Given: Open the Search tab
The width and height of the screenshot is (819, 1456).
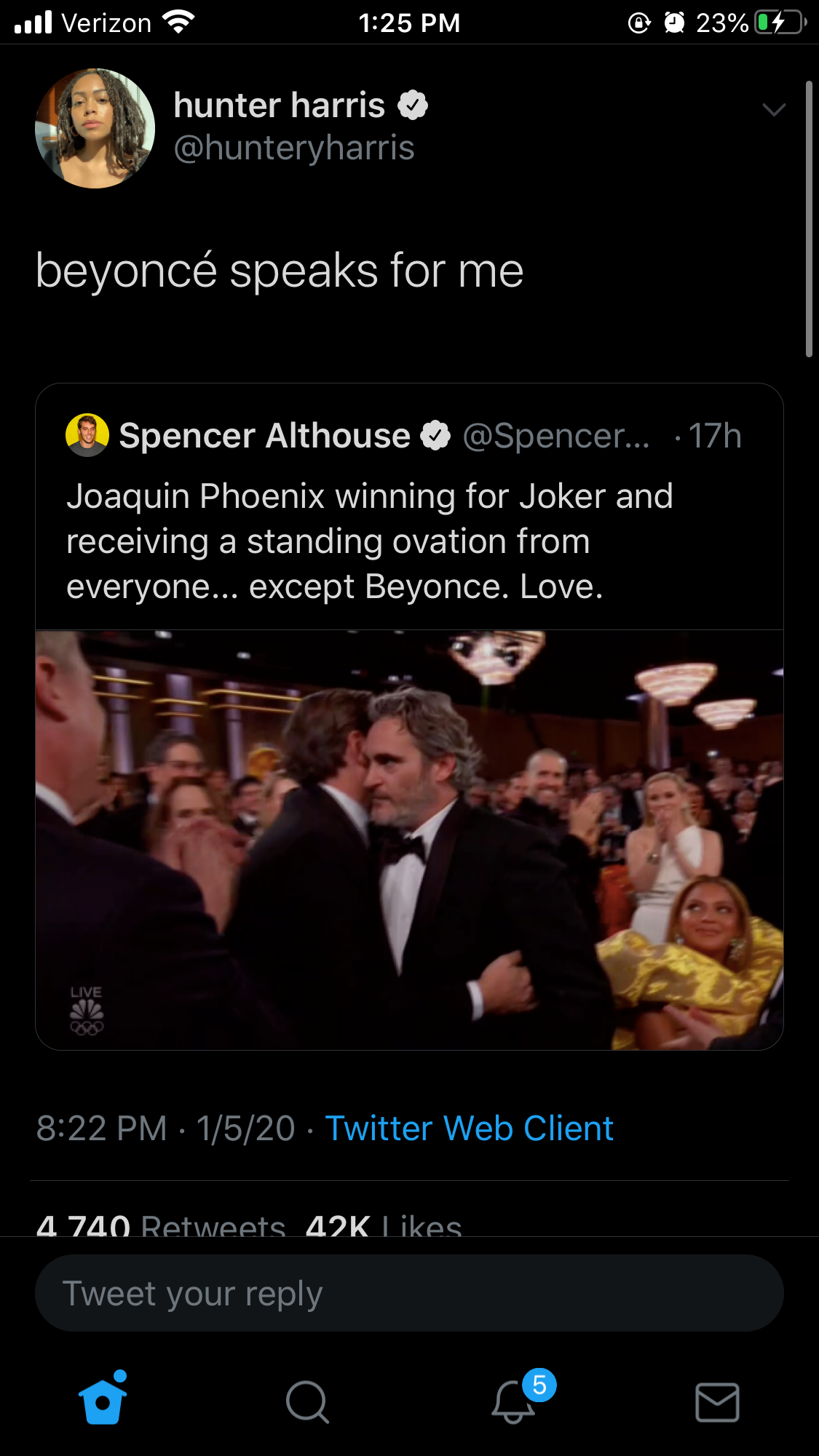Looking at the screenshot, I should point(307,1401).
